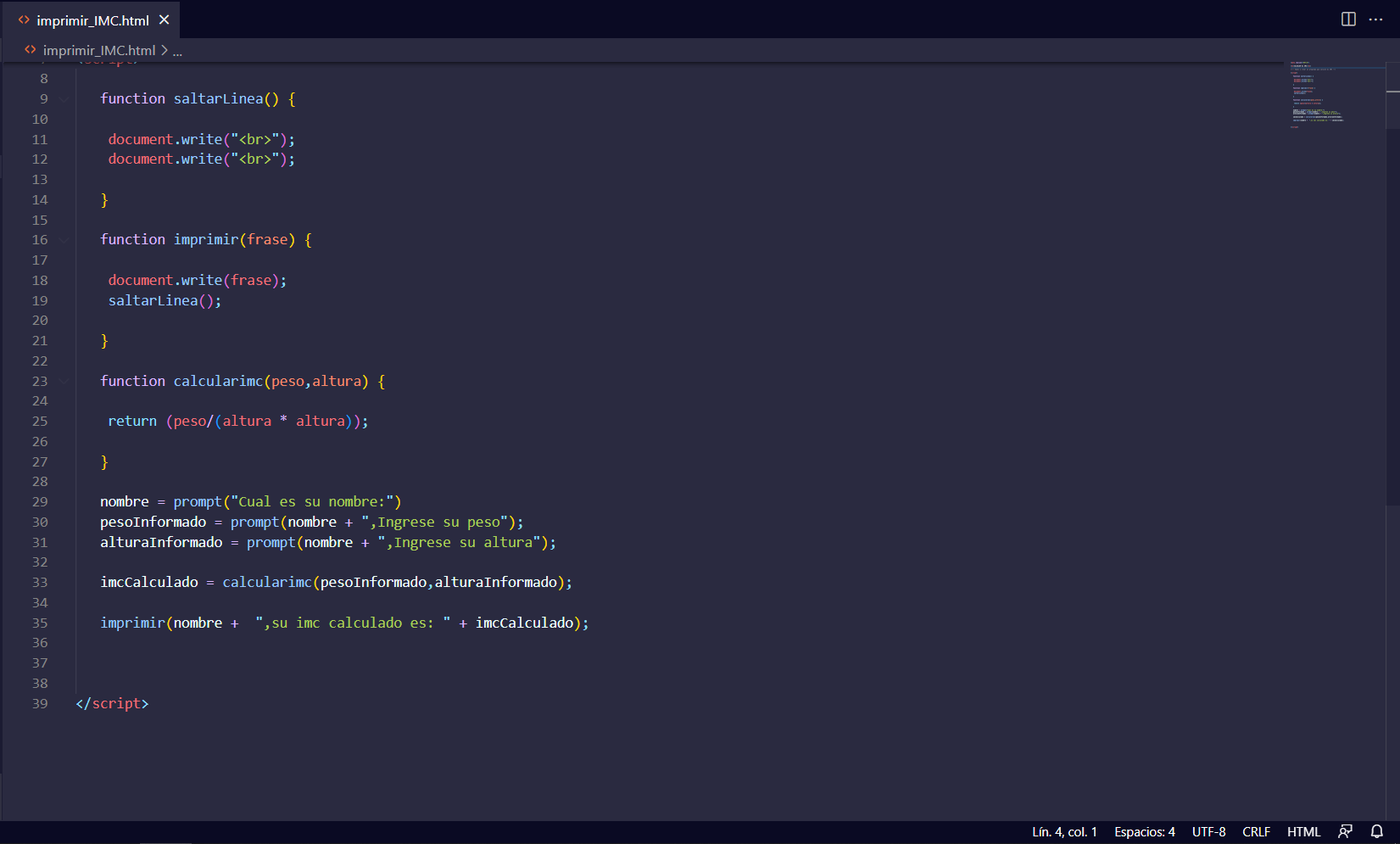Click the Split Editor icon
The image size is (1400, 844).
(x=1348, y=20)
